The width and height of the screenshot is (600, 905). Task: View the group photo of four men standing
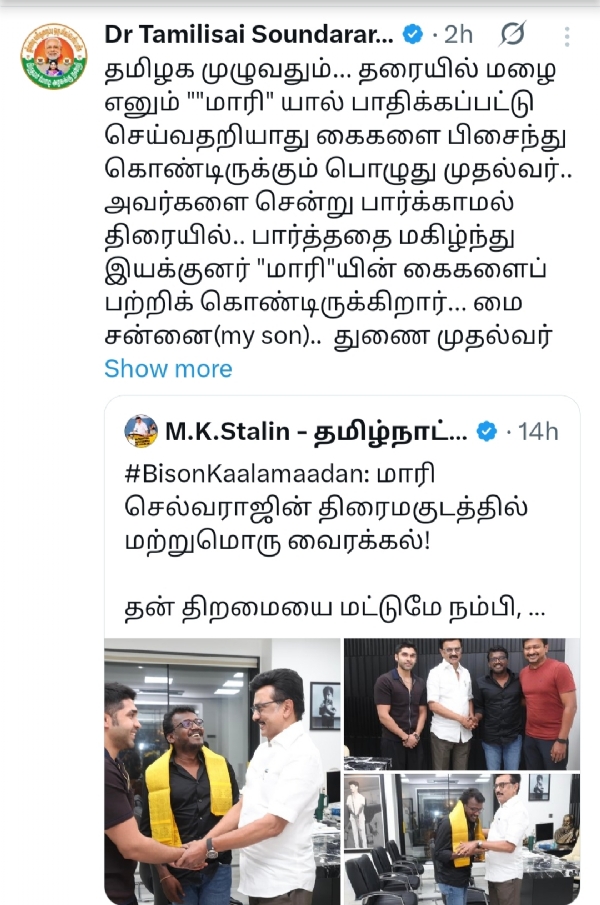pos(462,704)
